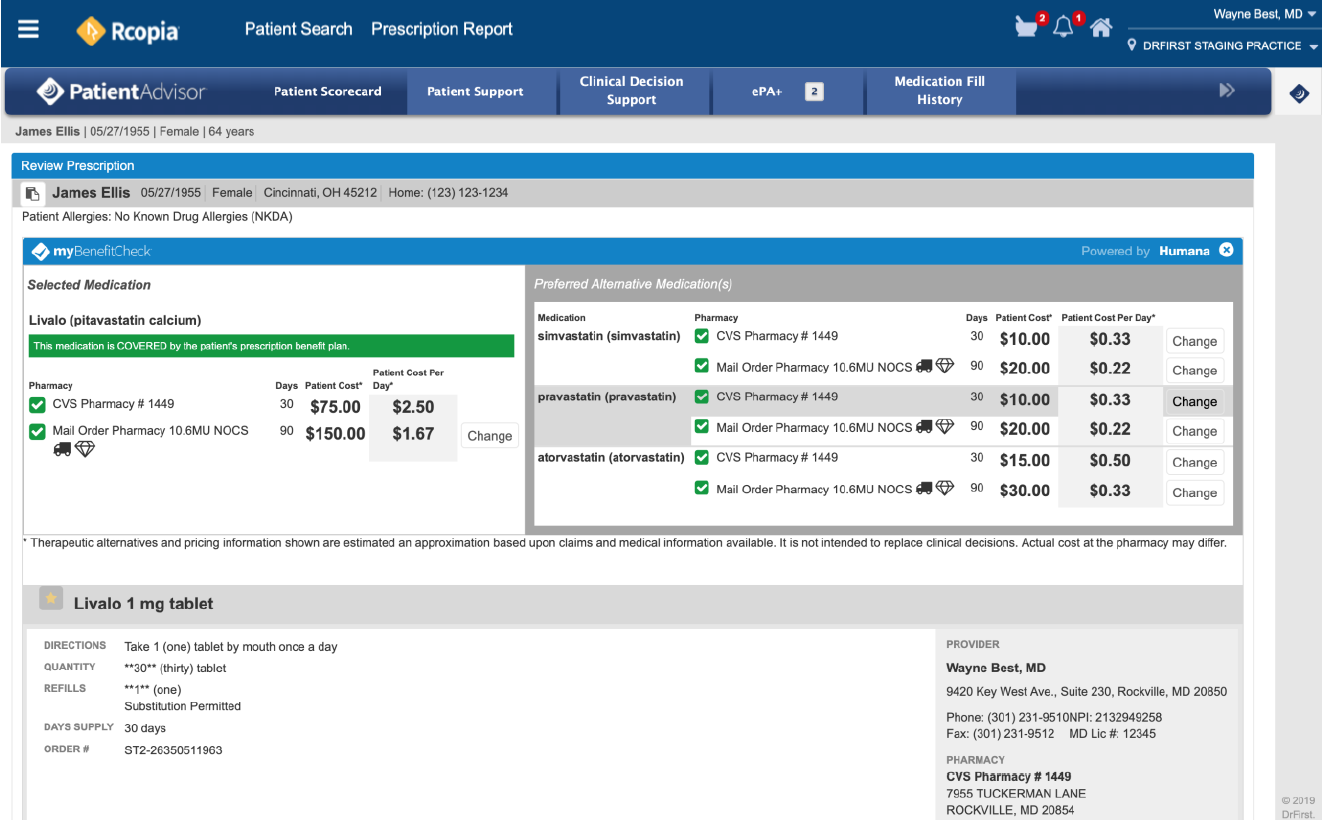Image resolution: width=1322 pixels, height=820 pixels.
Task: Open the Medication Fill History tab
Action: [x=939, y=91]
